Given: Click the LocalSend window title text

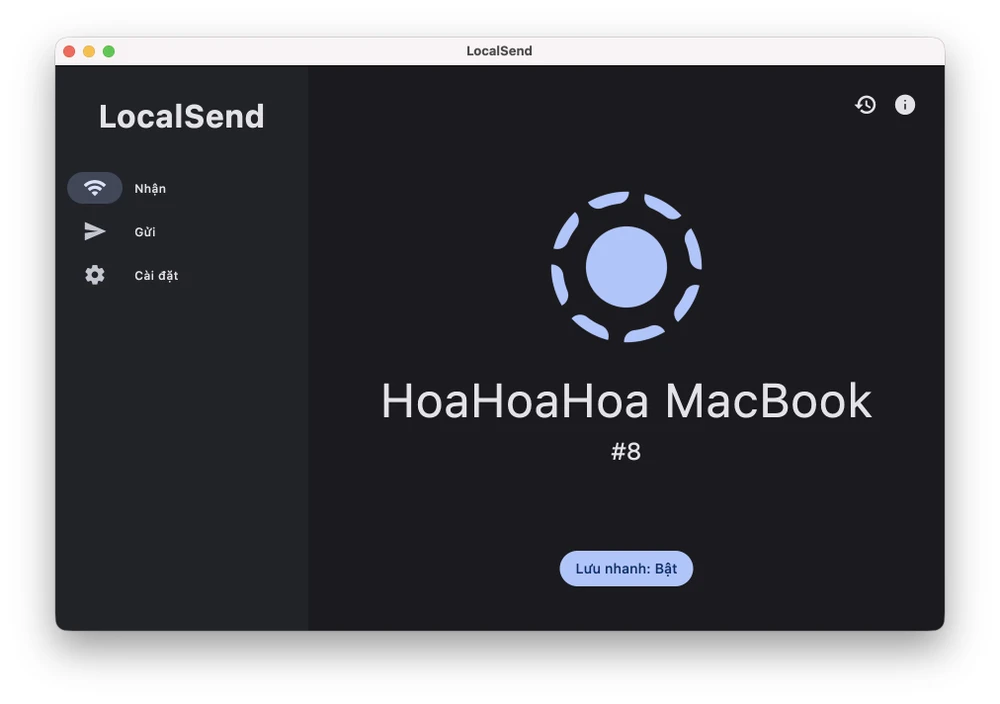Looking at the screenshot, I should (499, 51).
